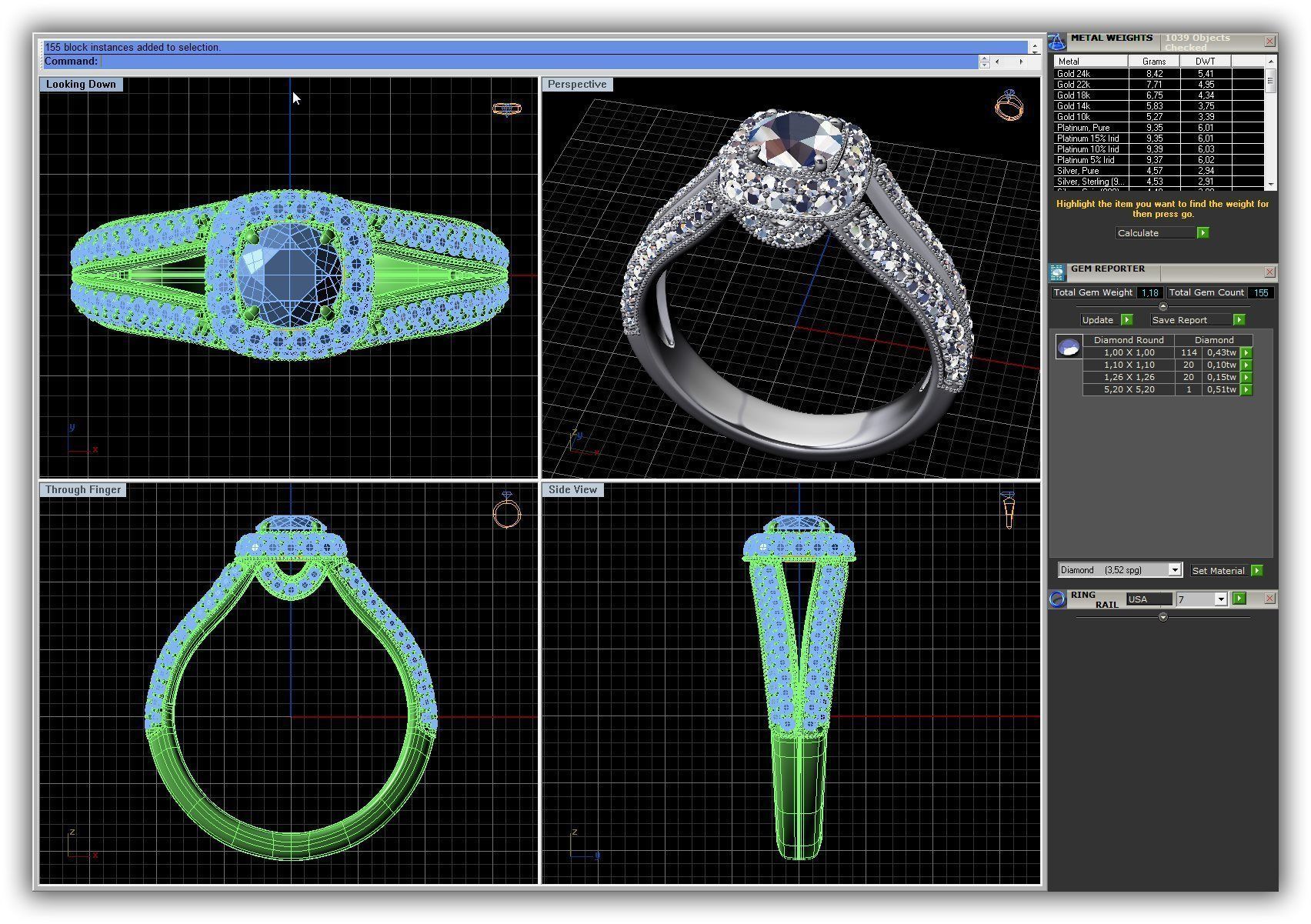
Task: Select the Platinum 15% Irid row
Action: point(1159,138)
